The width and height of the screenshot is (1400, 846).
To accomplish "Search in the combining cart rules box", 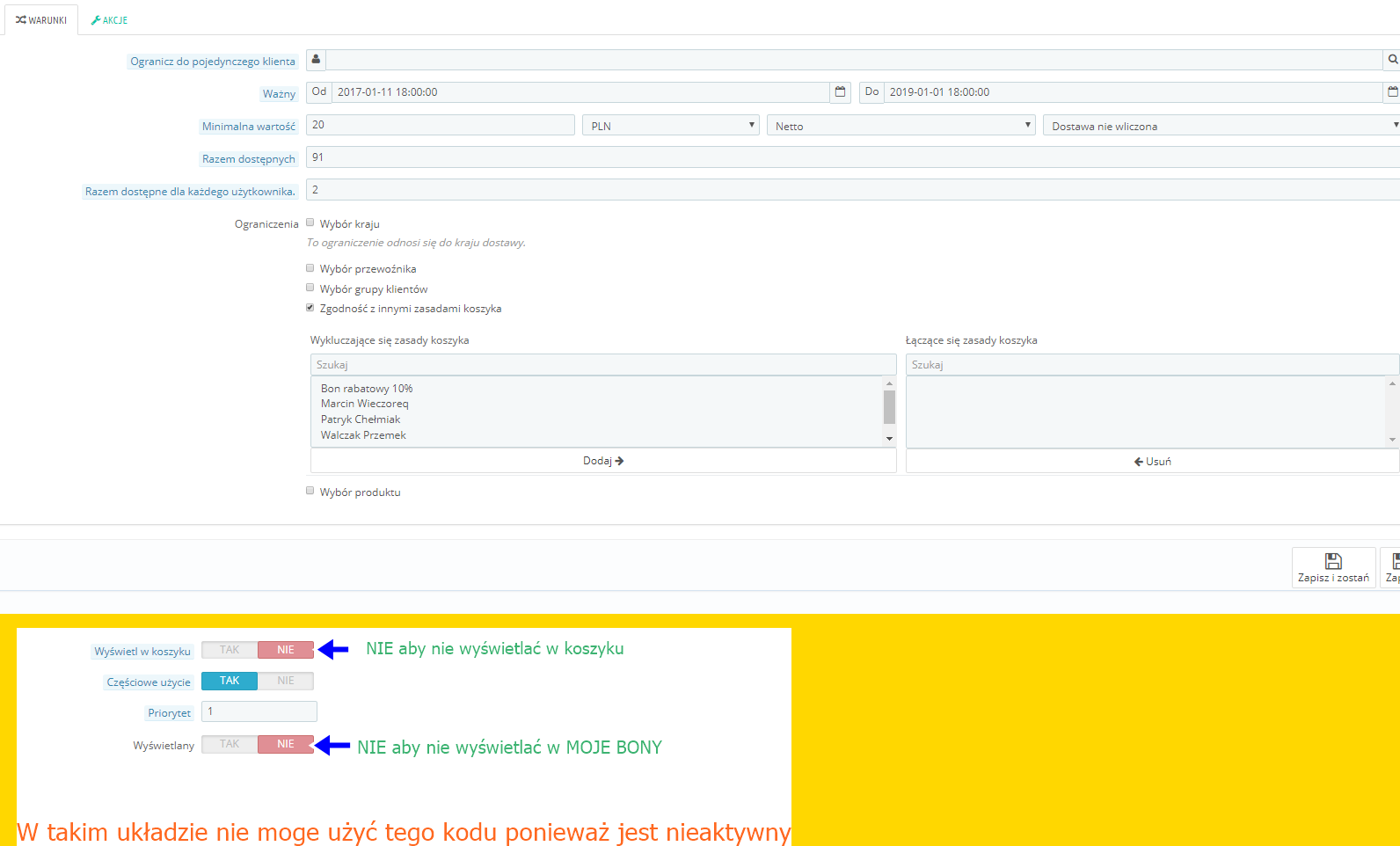I will [x=1153, y=365].
